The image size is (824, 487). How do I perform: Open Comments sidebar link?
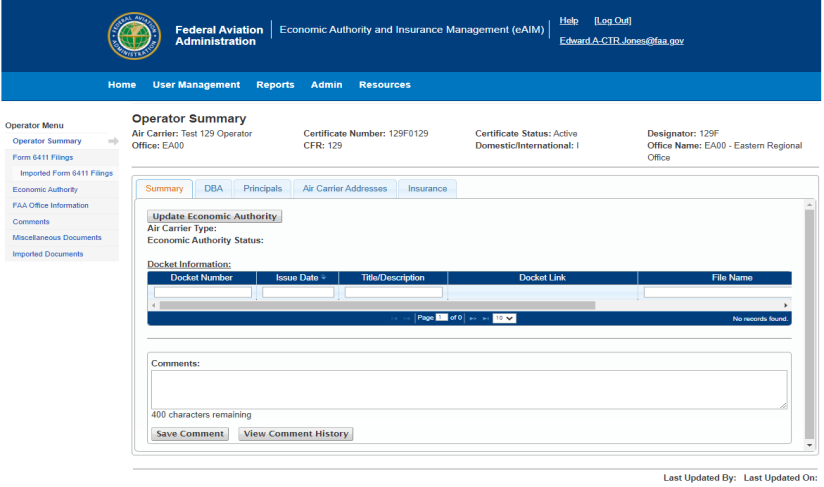click(31, 222)
